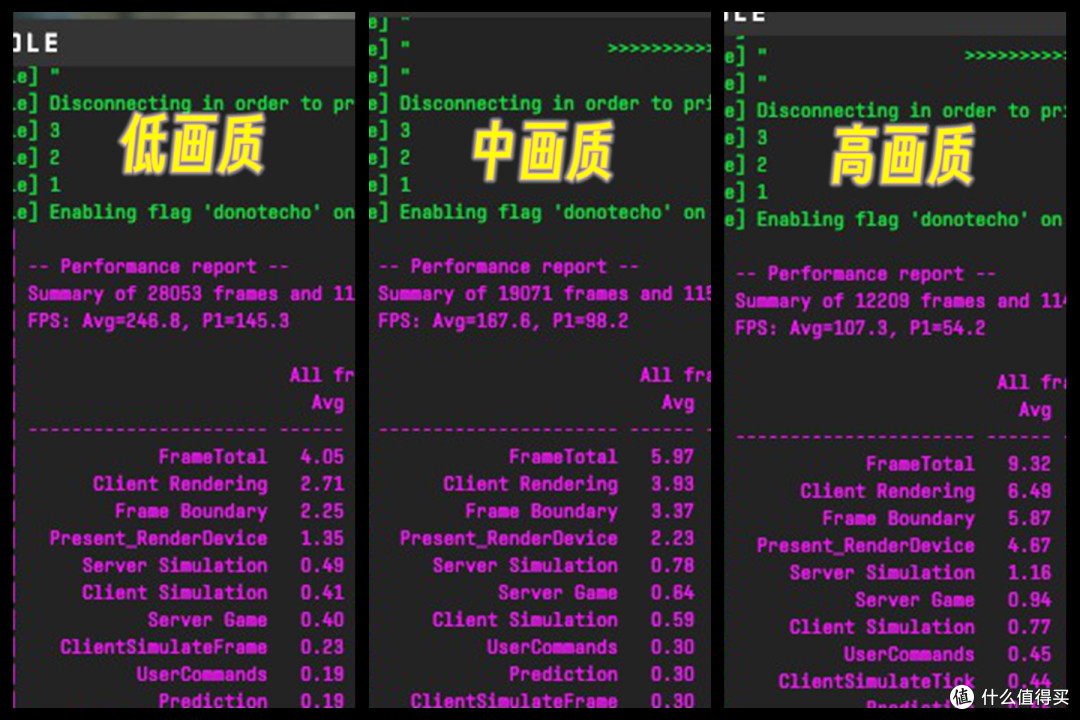Select ClientSimulateFrame value 0.23
This screenshot has width=1080, height=720.
[x=322, y=647]
